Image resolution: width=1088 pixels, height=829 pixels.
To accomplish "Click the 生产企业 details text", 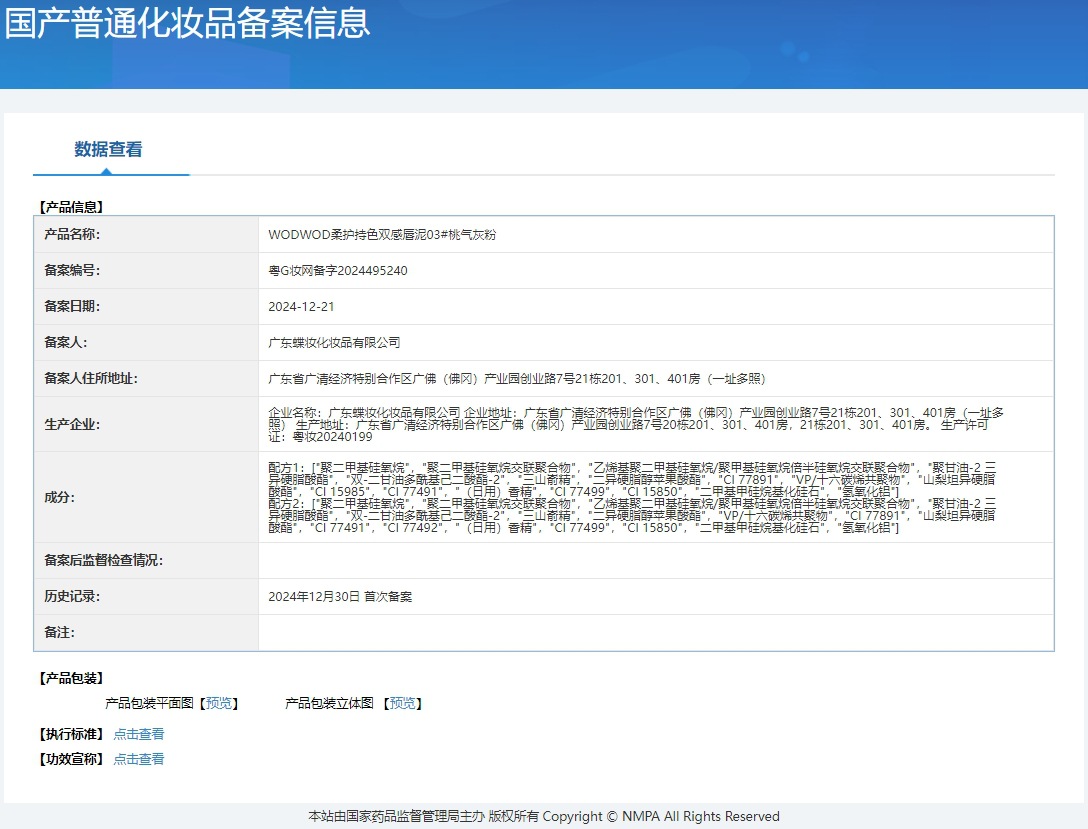I will coord(636,424).
